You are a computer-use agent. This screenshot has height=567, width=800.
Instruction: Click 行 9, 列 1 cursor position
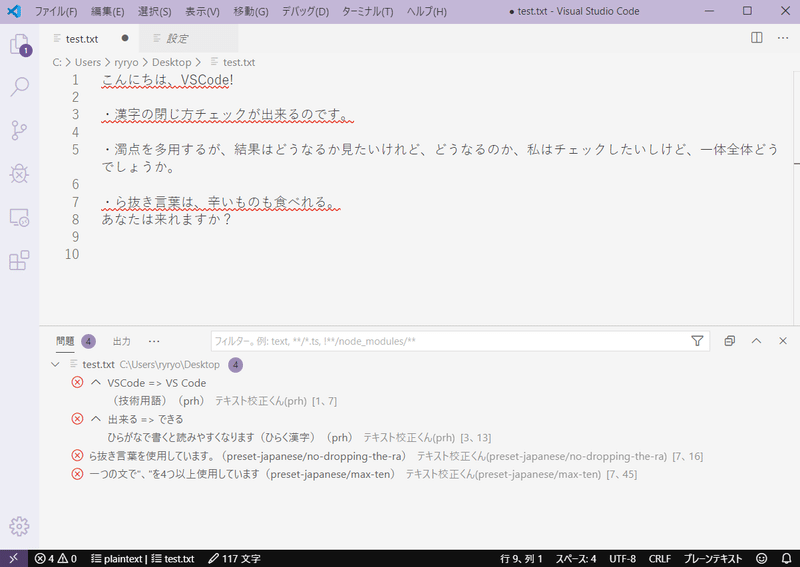[x=521, y=559]
